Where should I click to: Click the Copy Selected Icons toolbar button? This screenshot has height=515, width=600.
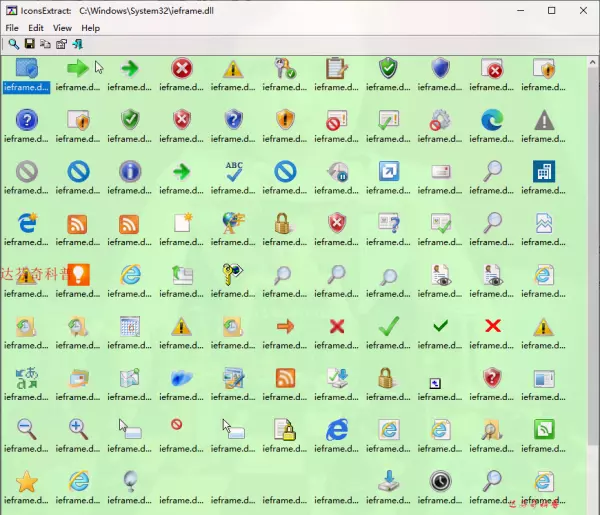point(45,44)
